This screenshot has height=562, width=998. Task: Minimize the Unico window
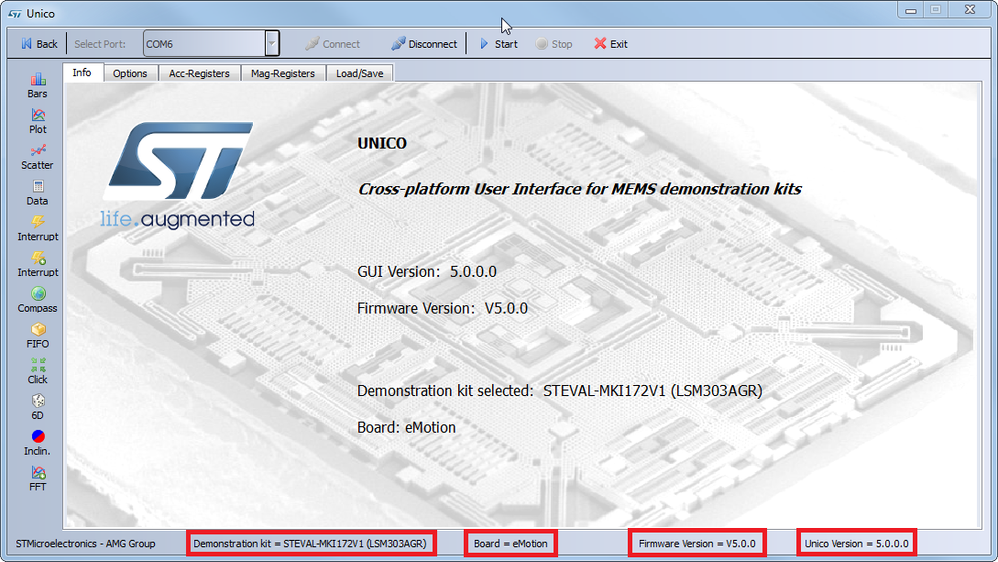pyautogui.click(x=911, y=10)
